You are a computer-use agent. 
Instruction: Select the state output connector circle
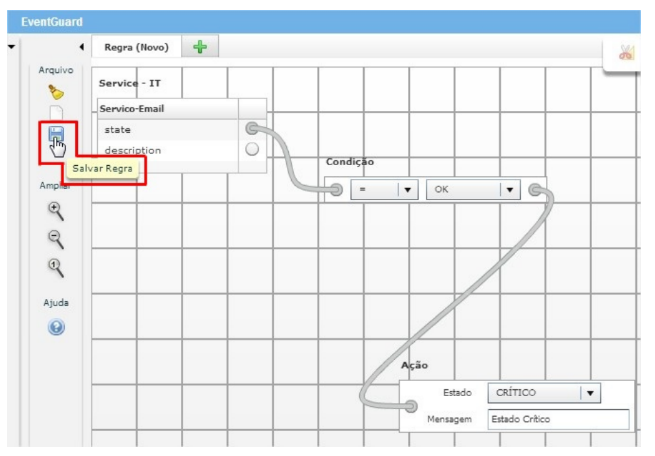coord(252,129)
